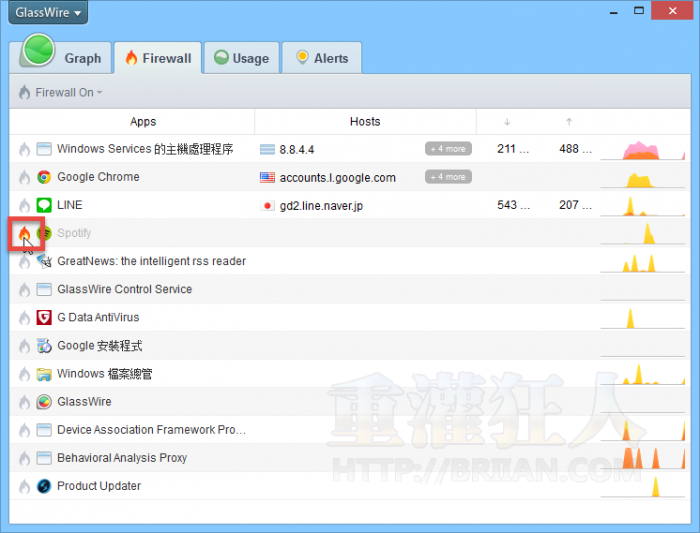The height and width of the screenshot is (533, 700).
Task: Click the green LINE app icon
Action: [44, 205]
